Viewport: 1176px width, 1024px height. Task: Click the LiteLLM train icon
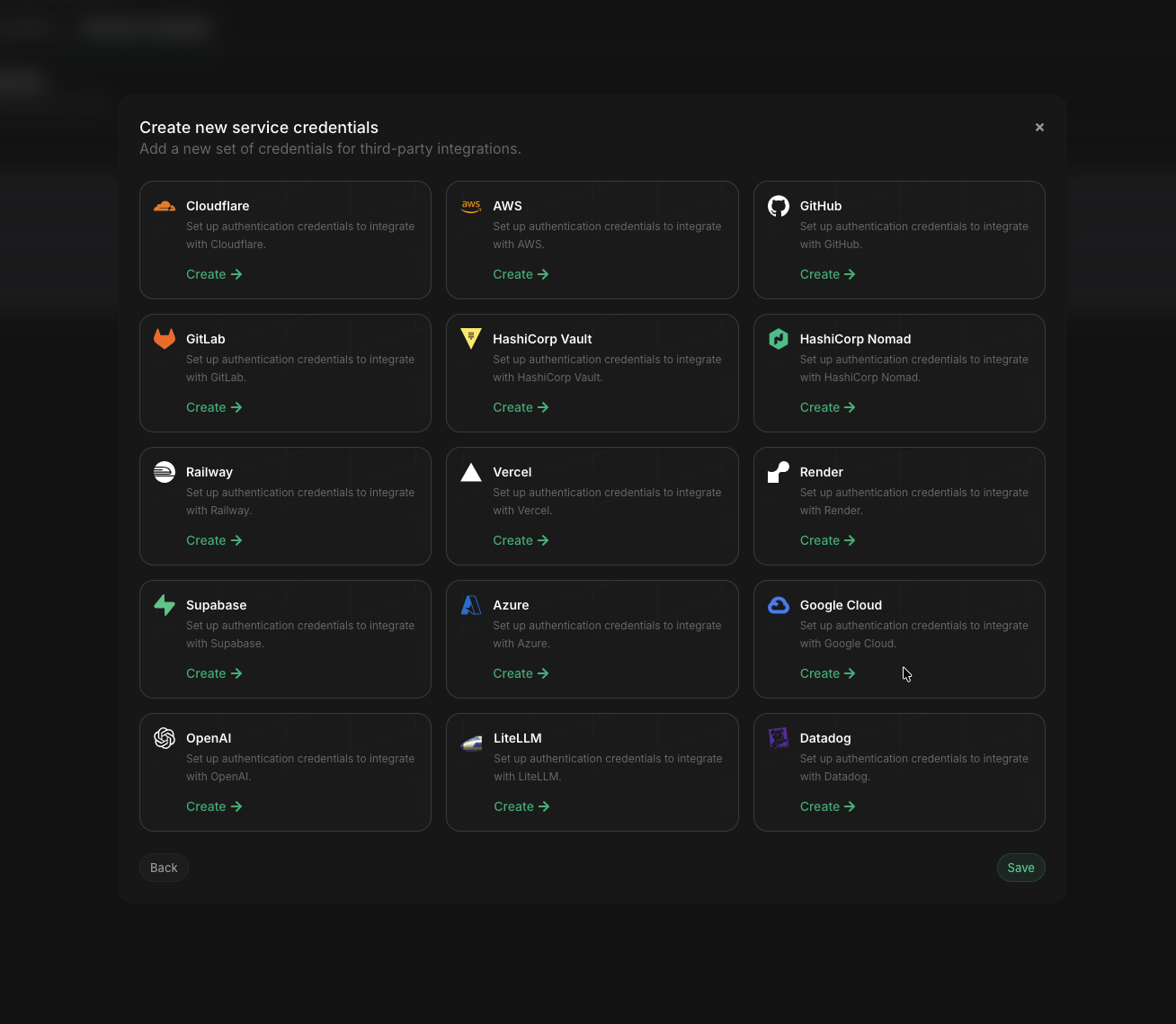(471, 743)
